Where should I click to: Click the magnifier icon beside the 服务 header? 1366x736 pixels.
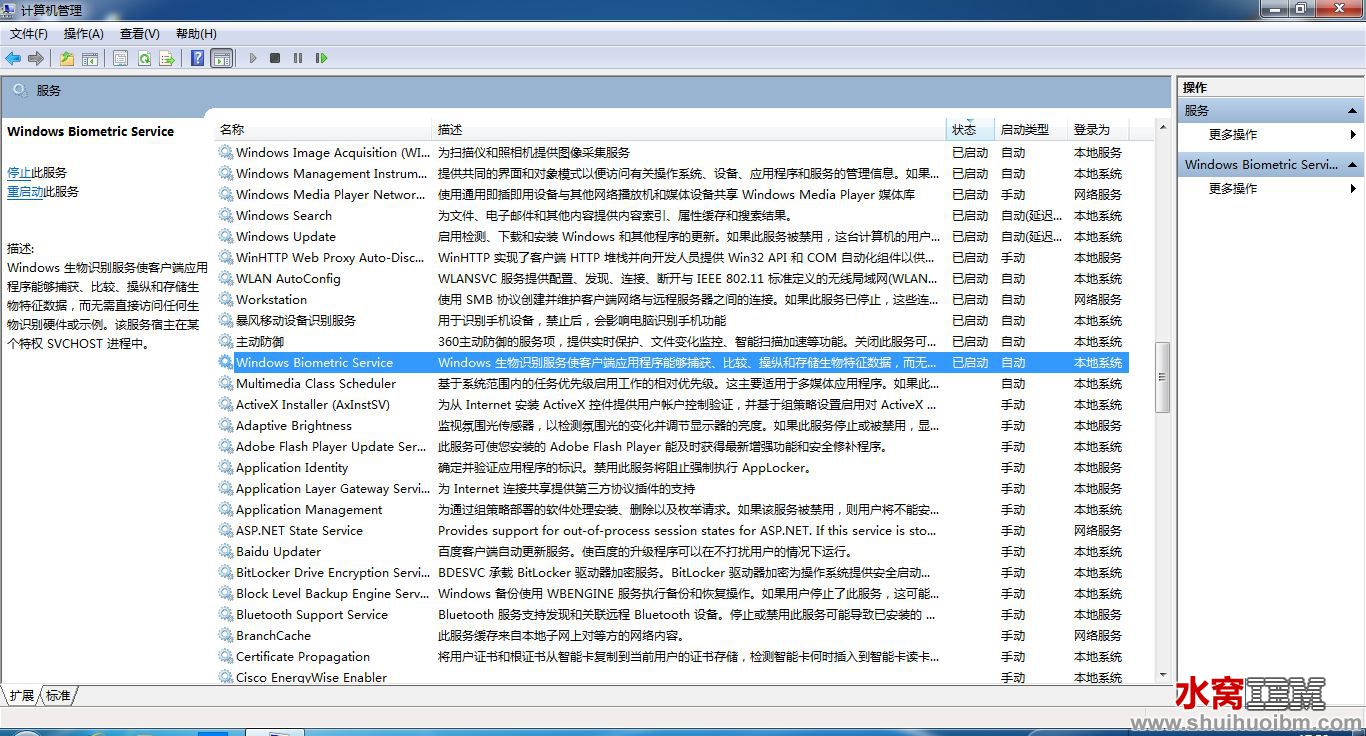pos(19,90)
